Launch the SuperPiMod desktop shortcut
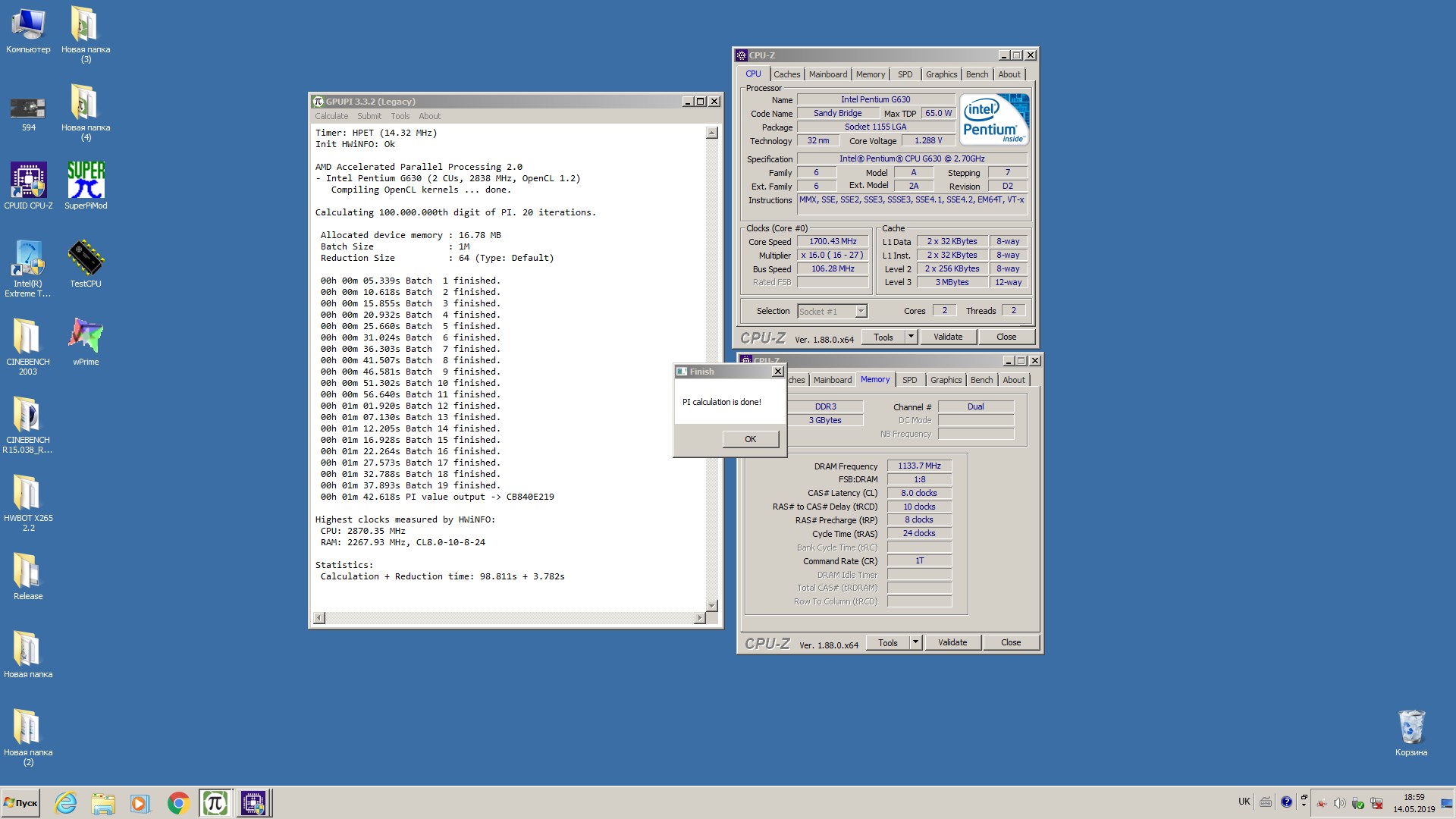Viewport: 1456px width, 819px height. (x=86, y=186)
